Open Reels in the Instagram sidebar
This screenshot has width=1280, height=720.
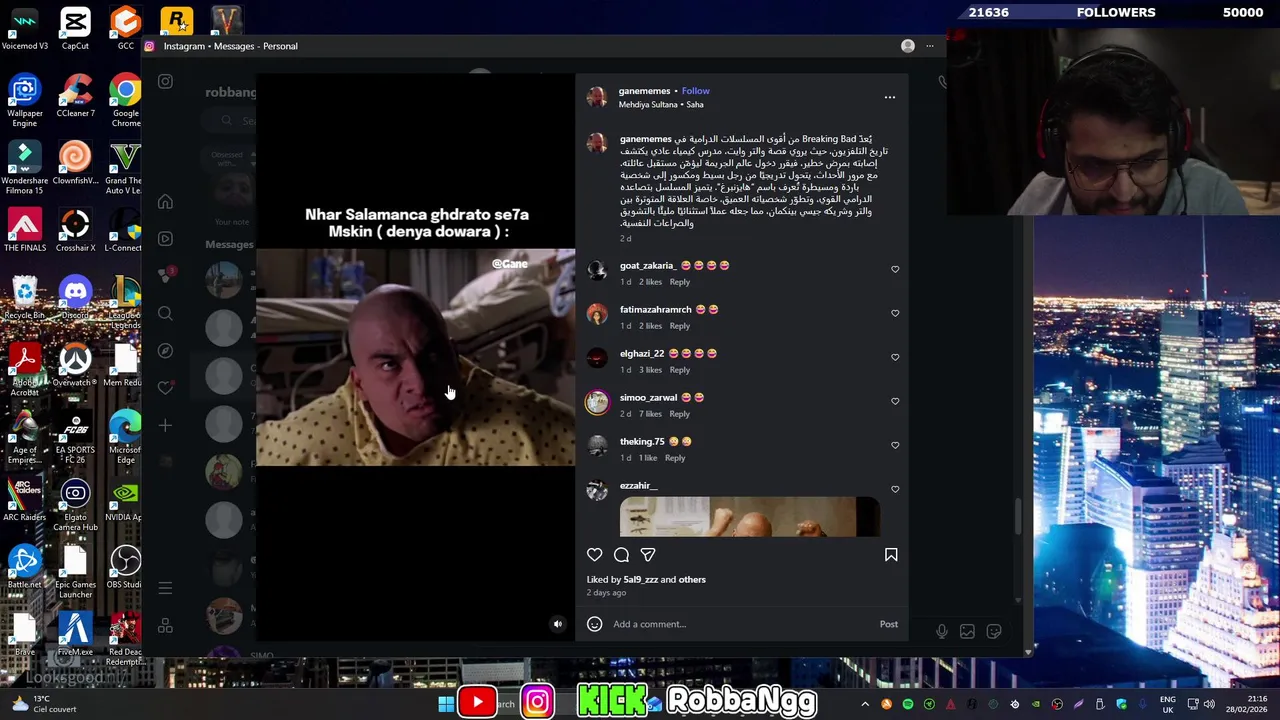(x=165, y=239)
